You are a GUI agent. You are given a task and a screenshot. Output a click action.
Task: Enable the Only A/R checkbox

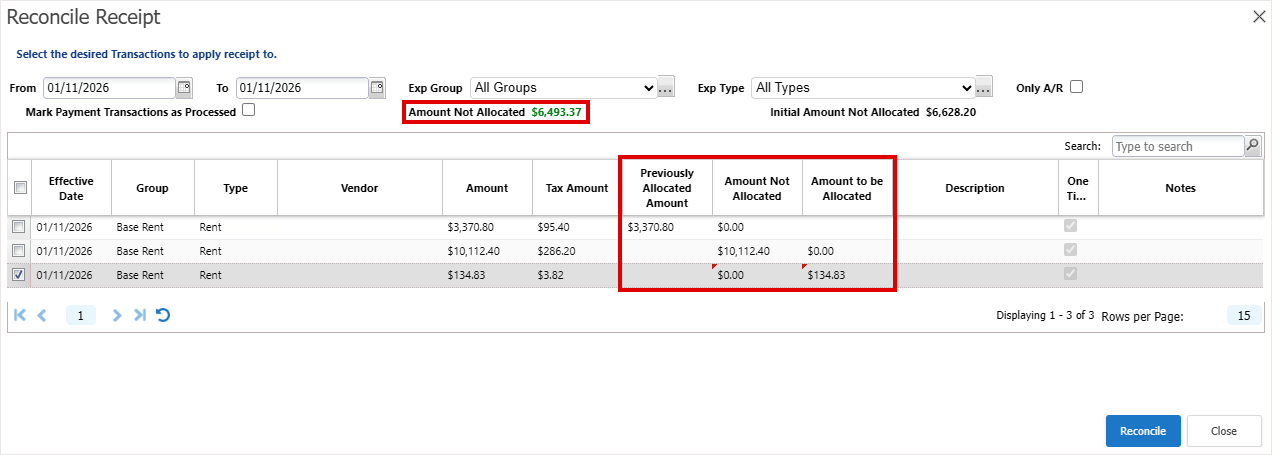1077,87
